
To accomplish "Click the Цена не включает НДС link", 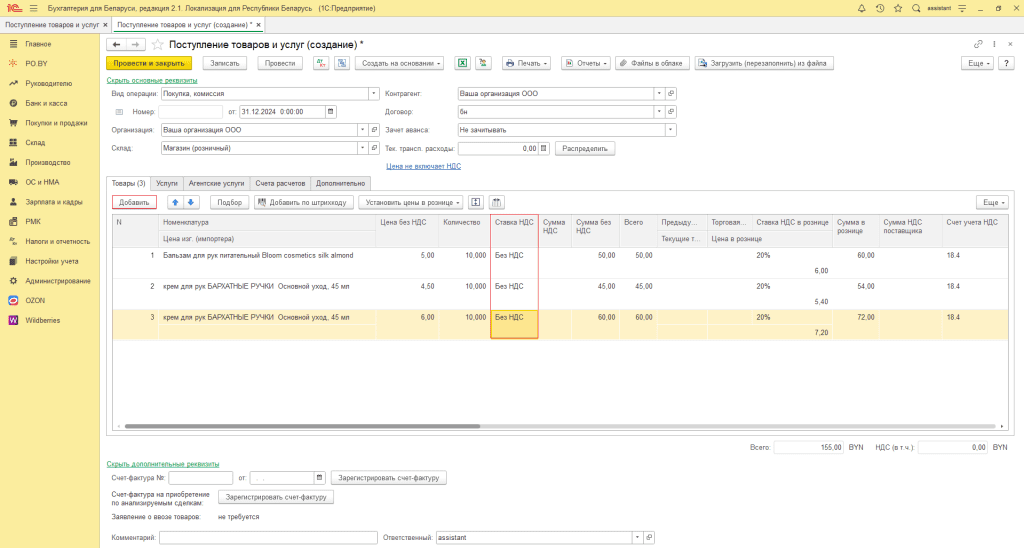I will [x=423, y=167].
